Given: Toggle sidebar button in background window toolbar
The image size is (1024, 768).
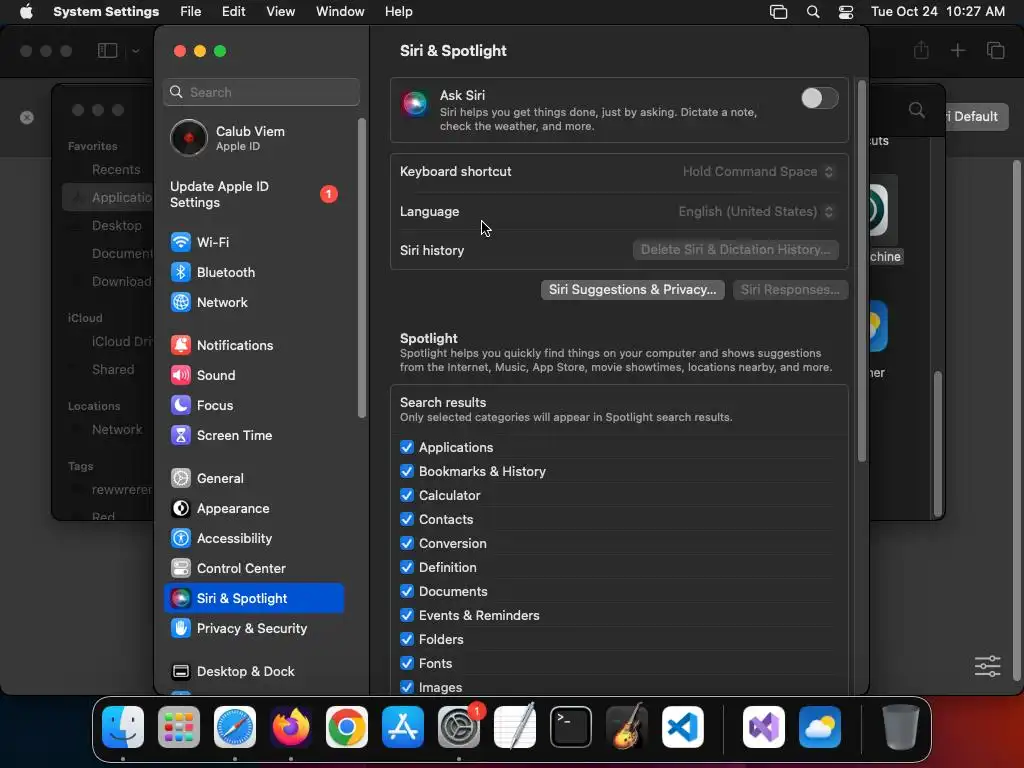Looking at the screenshot, I should coord(107,50).
